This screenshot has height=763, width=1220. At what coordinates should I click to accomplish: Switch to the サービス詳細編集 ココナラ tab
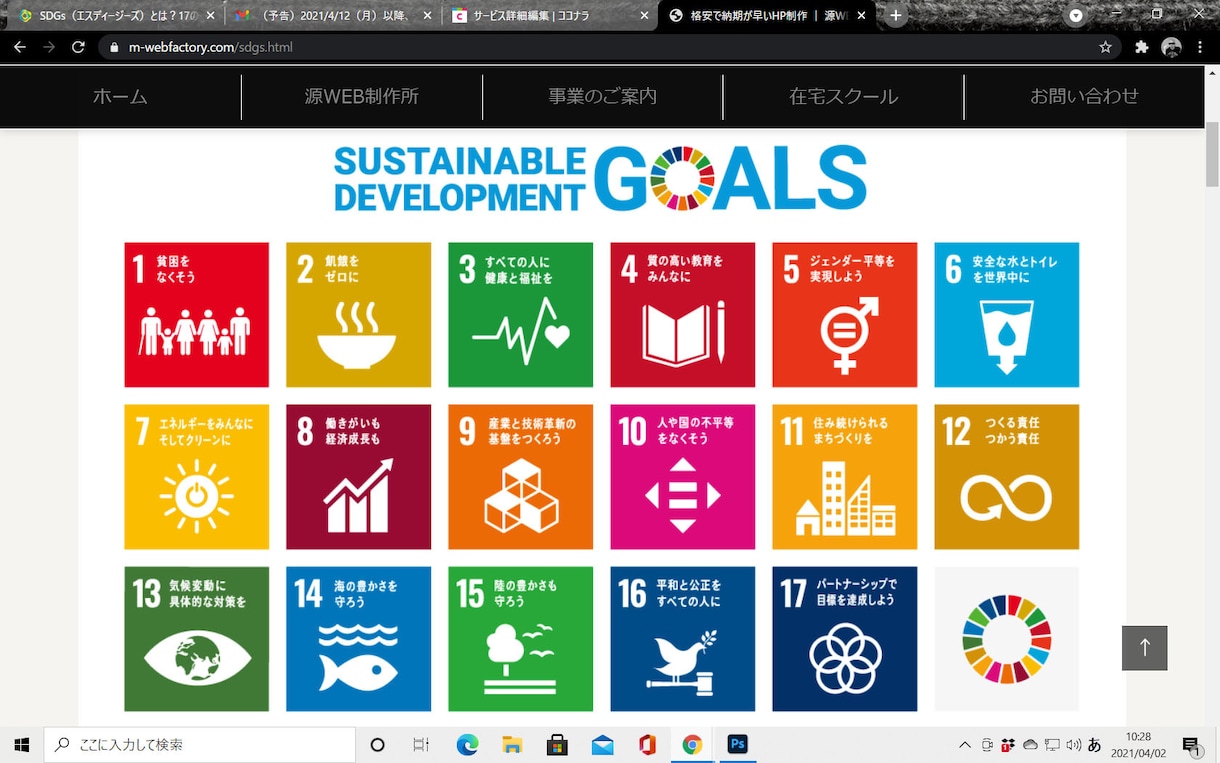[550, 16]
